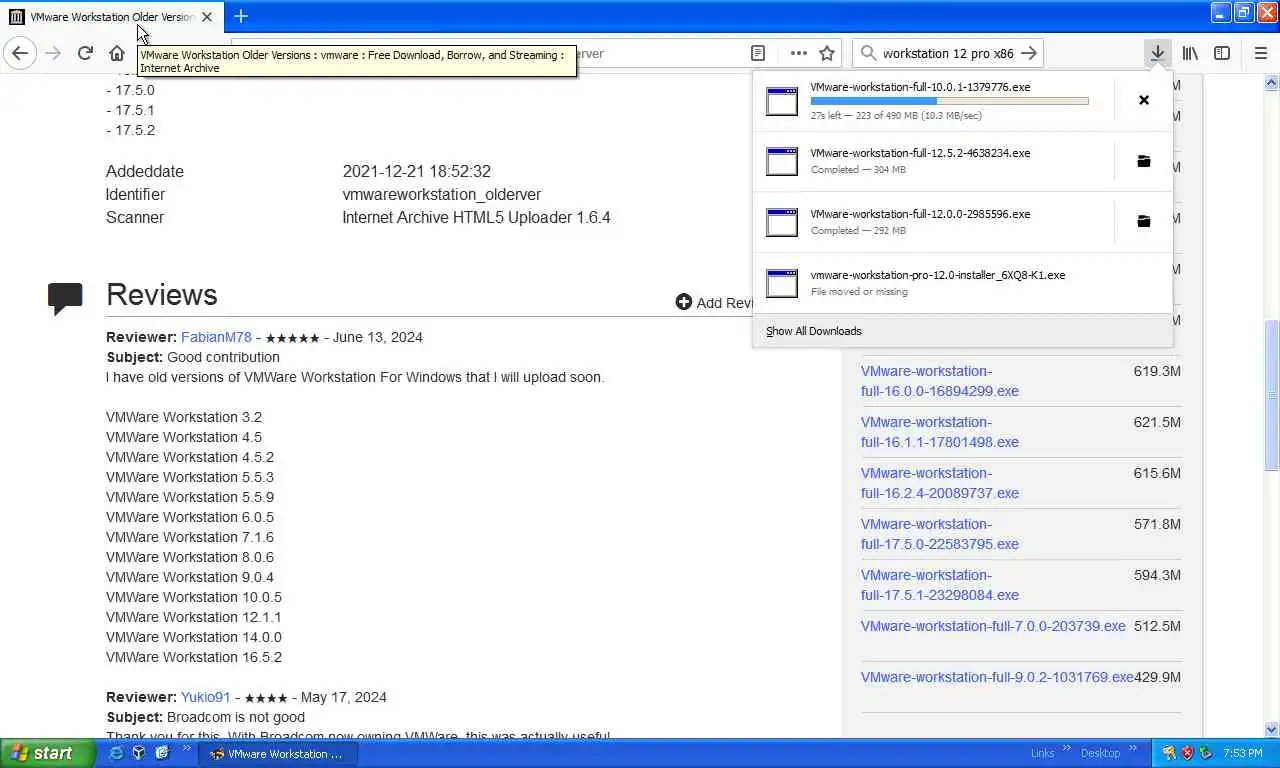Open containing folder for 12.0.0 download
1280x768 pixels.
1144,221
